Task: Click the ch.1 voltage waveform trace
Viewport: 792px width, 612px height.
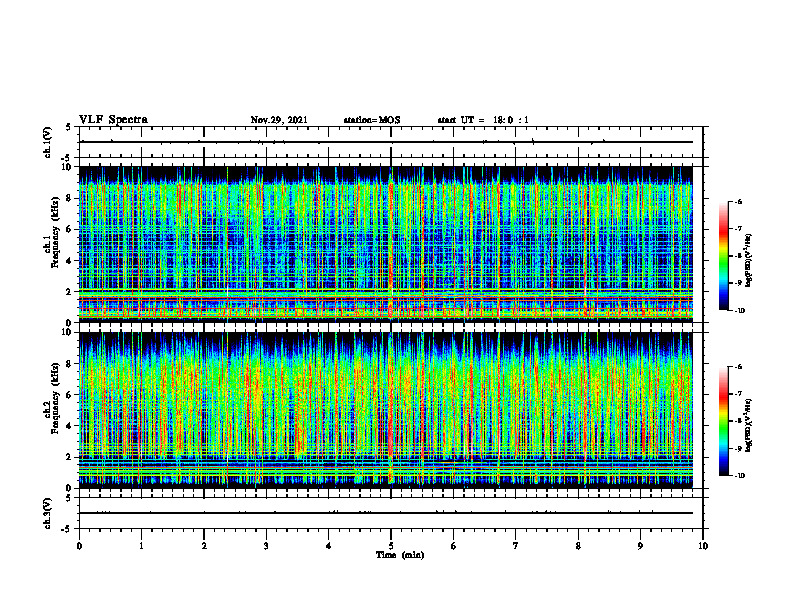Action: tap(386, 142)
